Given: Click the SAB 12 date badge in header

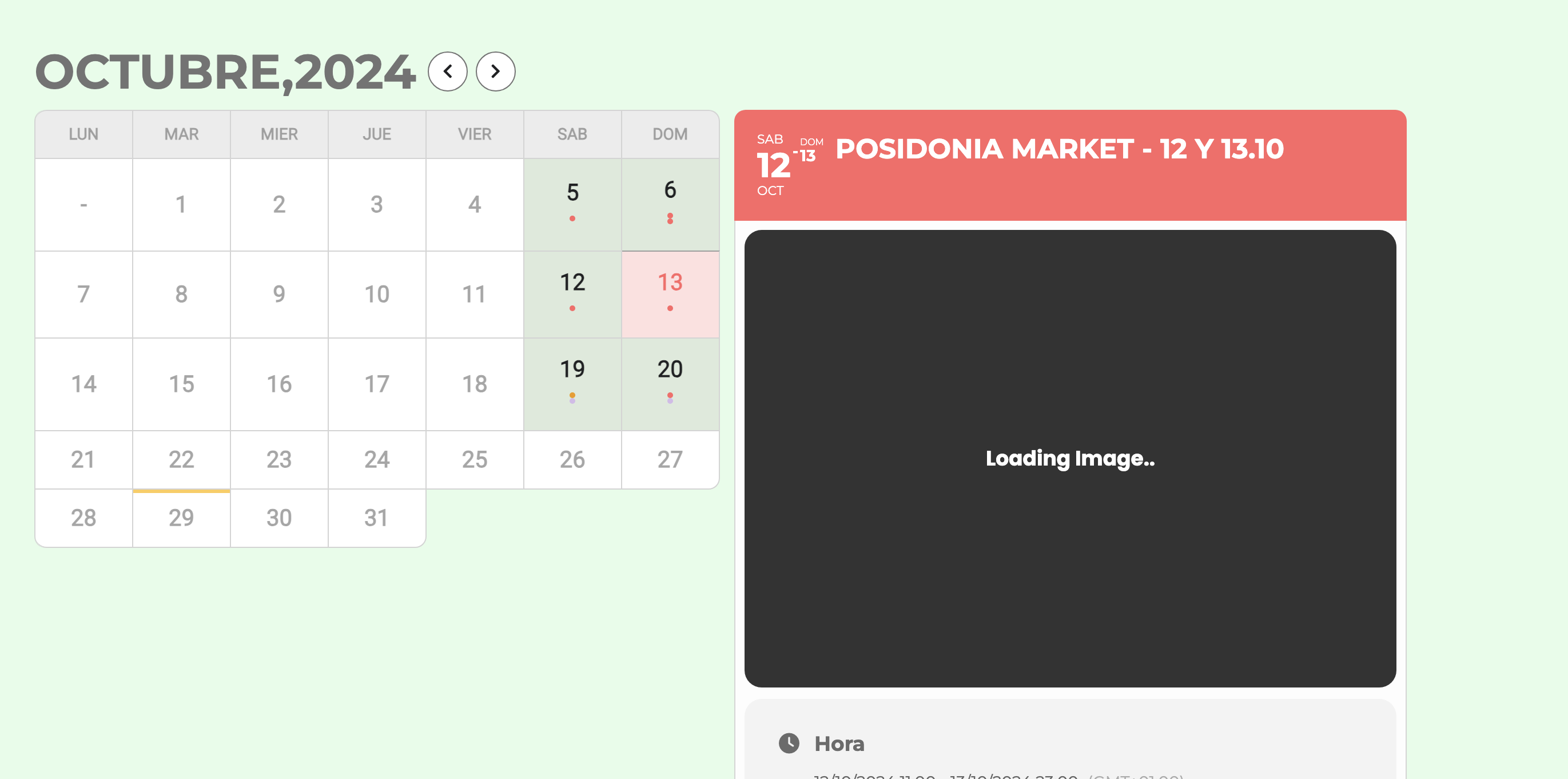Looking at the screenshot, I should click(x=773, y=165).
